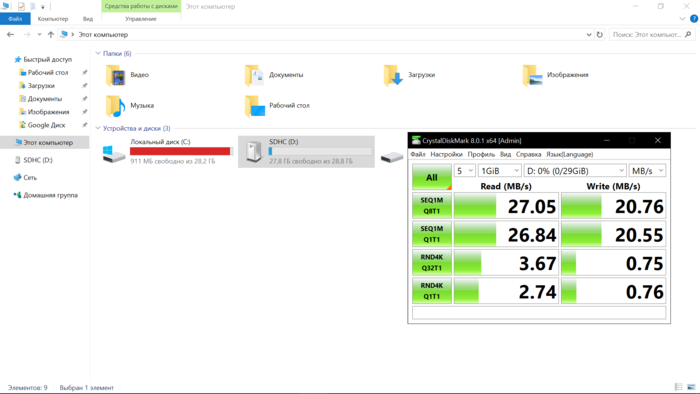Click the CrystalDiskMark comment text field

coord(539,313)
